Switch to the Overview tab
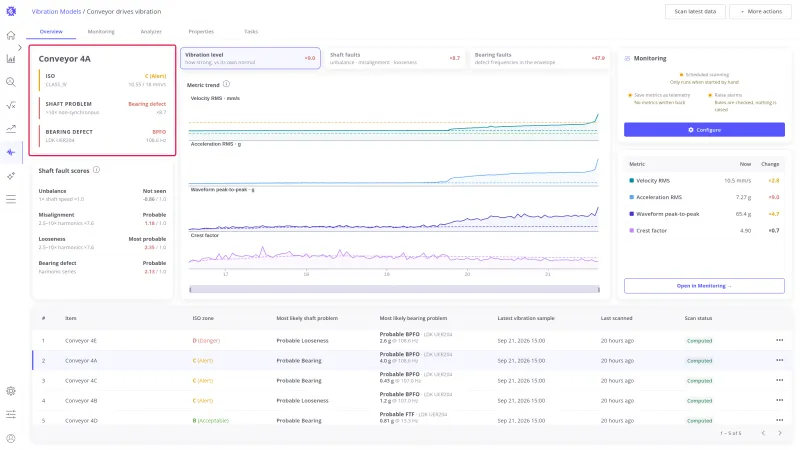Image resolution: width=800 pixels, height=450 pixels. [51, 32]
